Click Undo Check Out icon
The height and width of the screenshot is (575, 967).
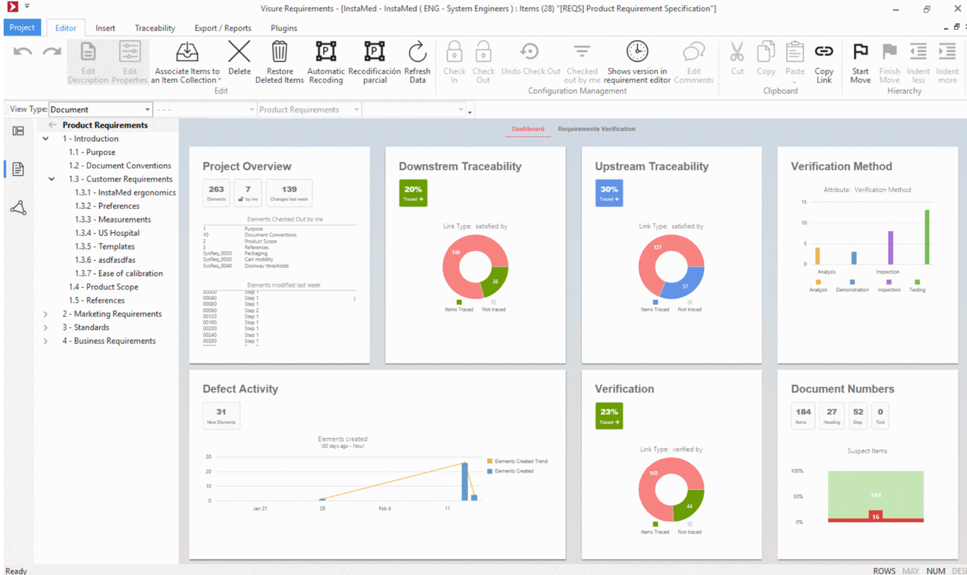(530, 51)
